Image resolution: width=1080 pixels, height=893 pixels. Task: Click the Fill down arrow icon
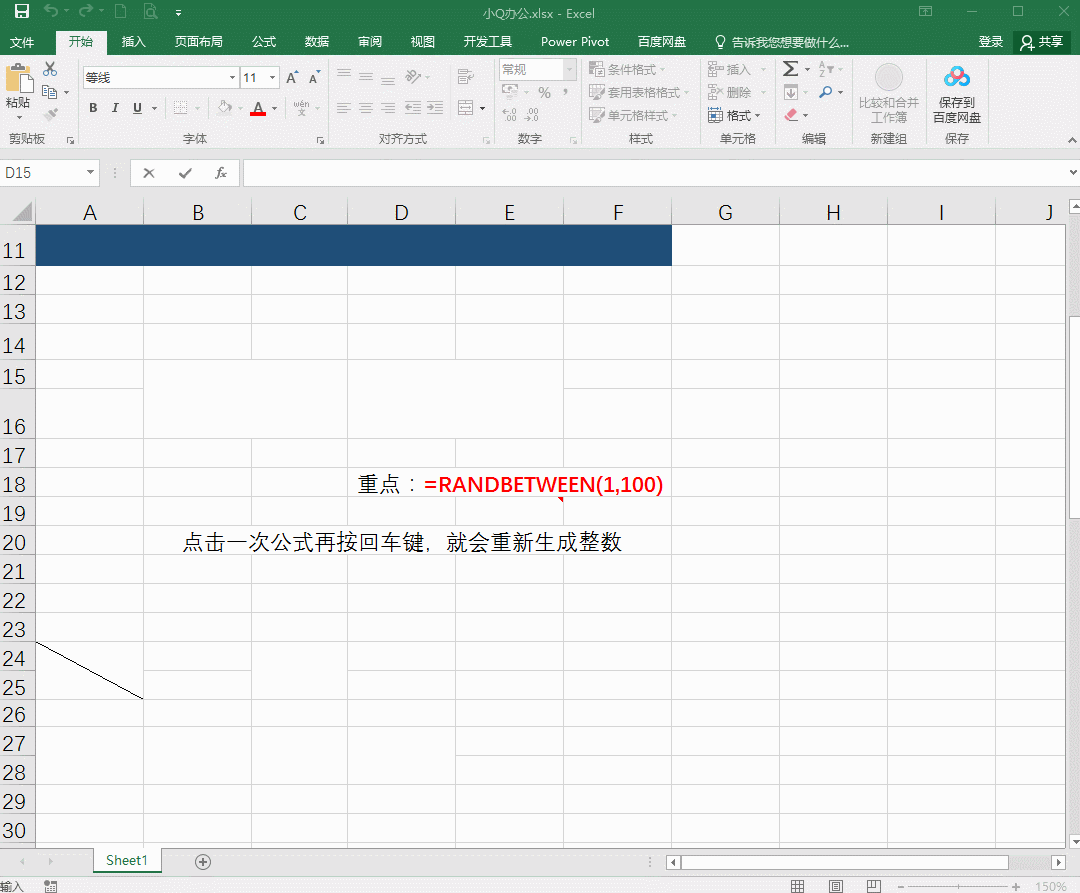791,92
